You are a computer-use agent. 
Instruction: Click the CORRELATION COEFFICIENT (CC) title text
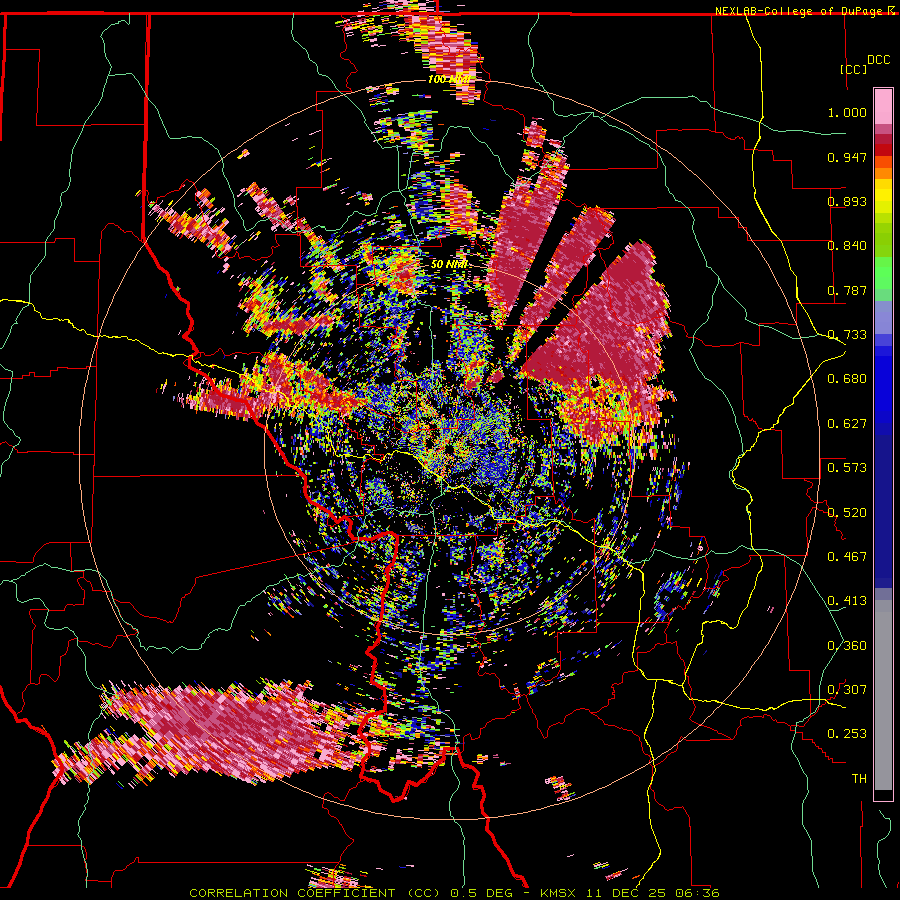coord(315,893)
